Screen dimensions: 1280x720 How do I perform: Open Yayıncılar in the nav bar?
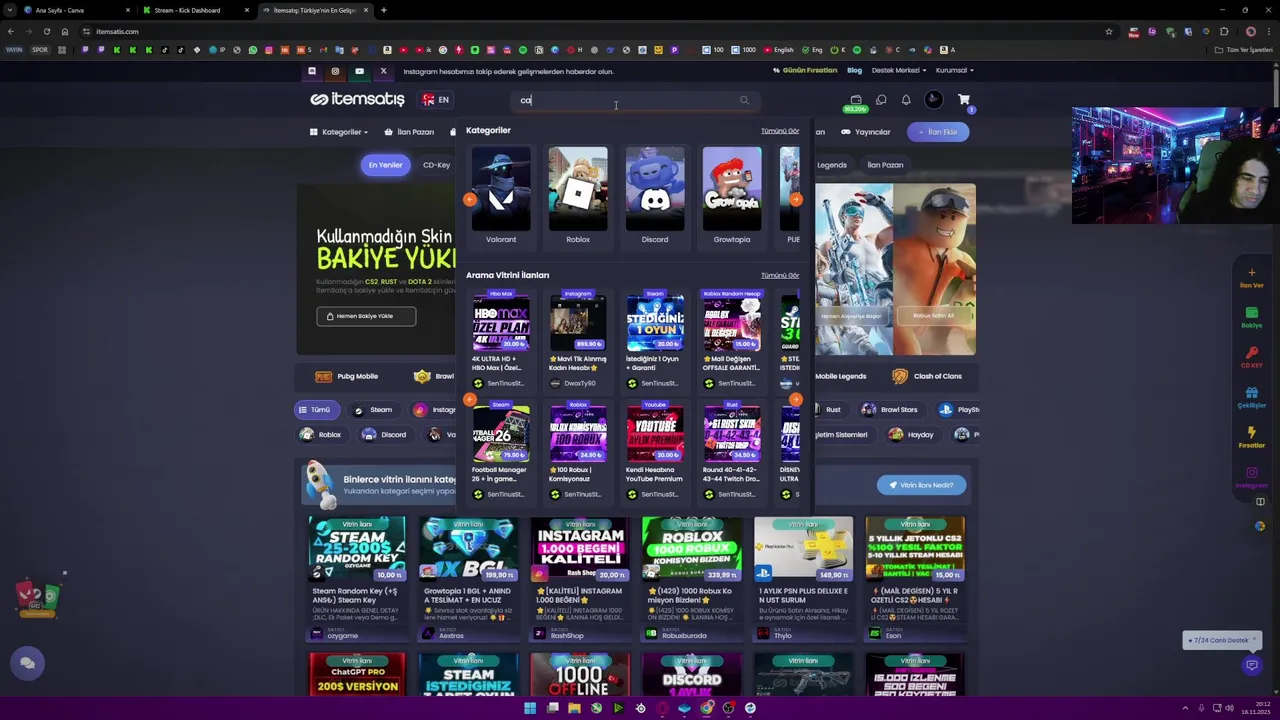pos(866,132)
